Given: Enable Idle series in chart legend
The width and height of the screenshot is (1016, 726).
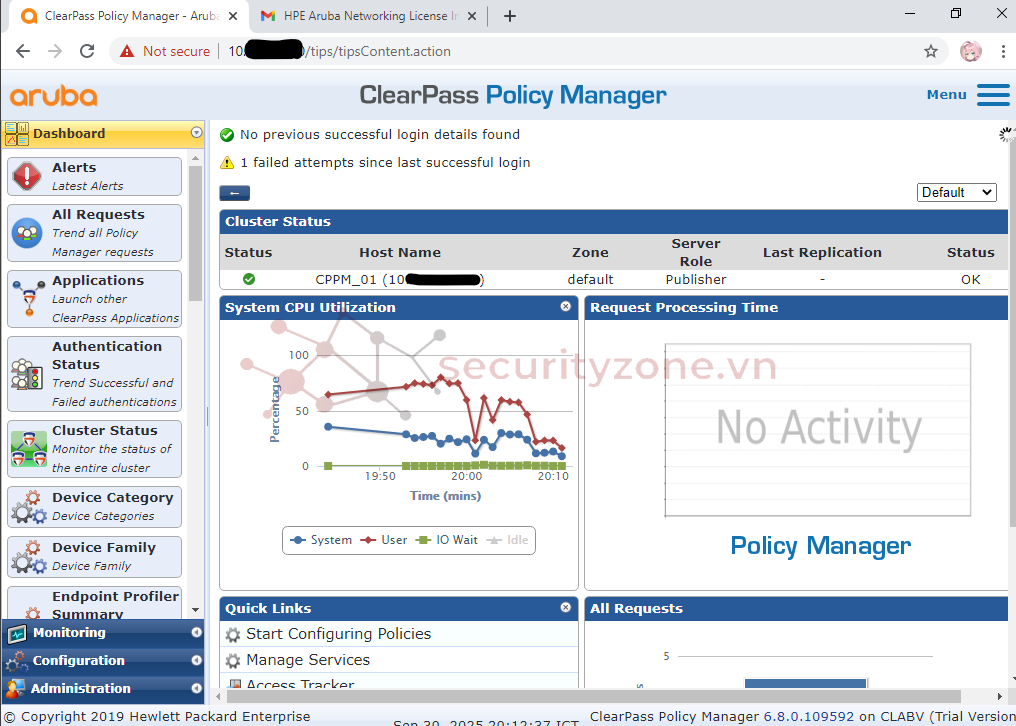Looking at the screenshot, I should click(508, 540).
